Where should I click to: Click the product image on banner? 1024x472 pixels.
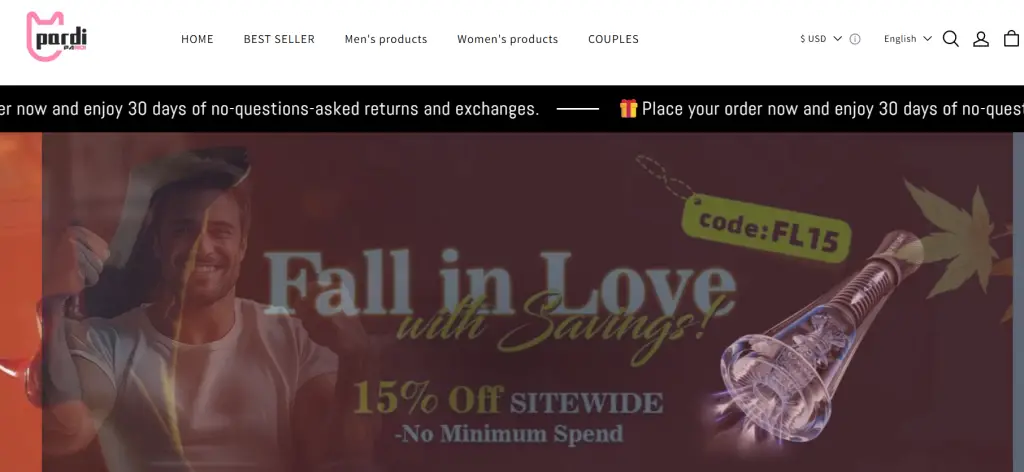tap(823, 339)
